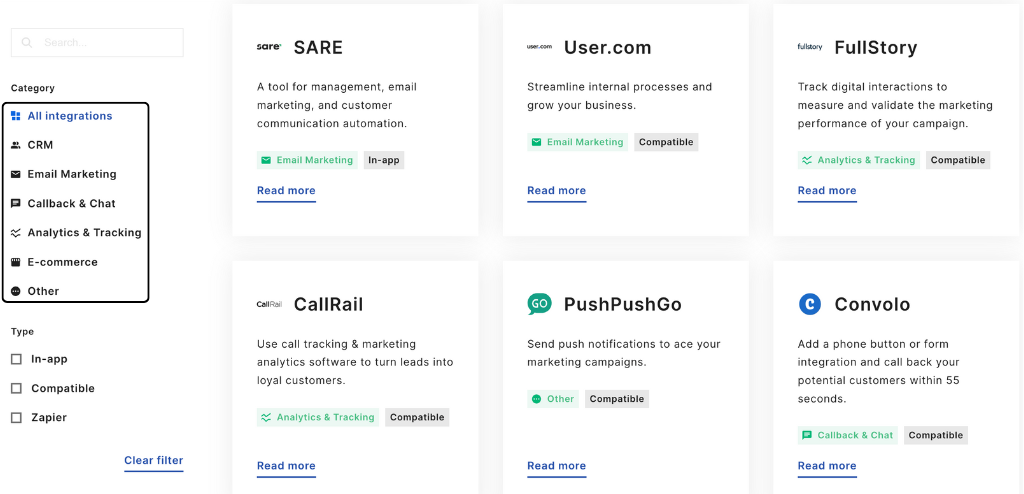Enable the In-app type checkbox
This screenshot has width=1024, height=494.
[16, 359]
